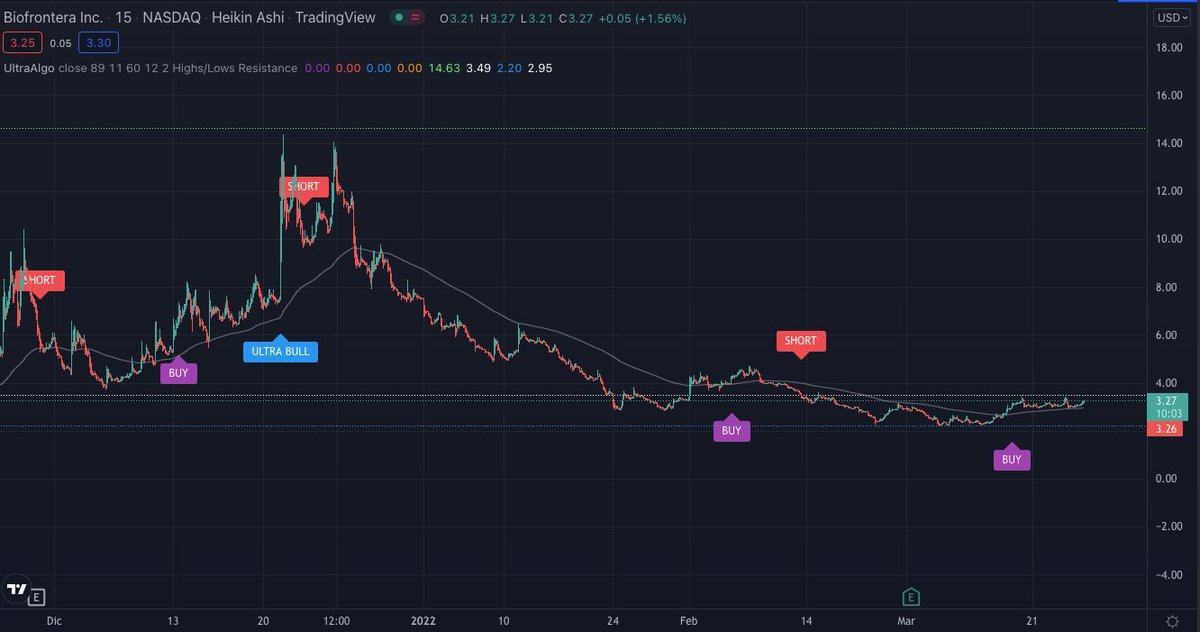Image resolution: width=1200 pixels, height=632 pixels.
Task: Click the 0.05 spread value
Action: 60,43
